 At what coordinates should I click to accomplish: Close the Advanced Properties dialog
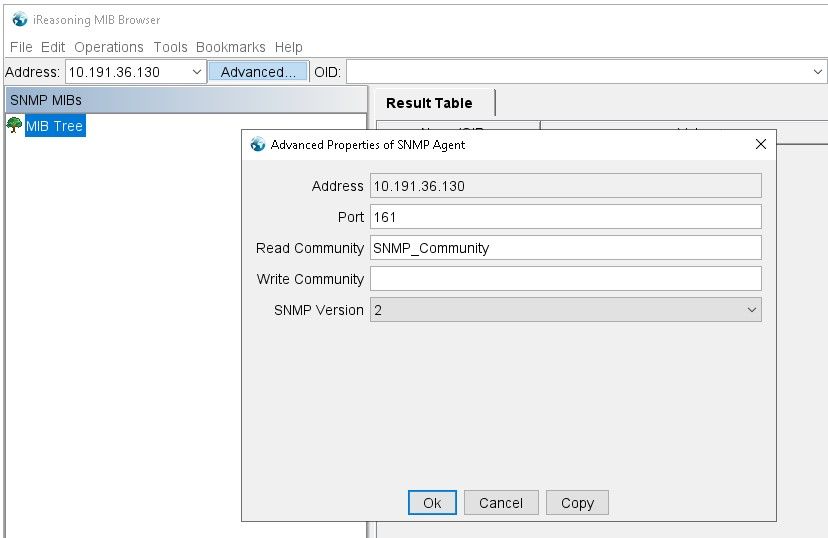tap(760, 144)
